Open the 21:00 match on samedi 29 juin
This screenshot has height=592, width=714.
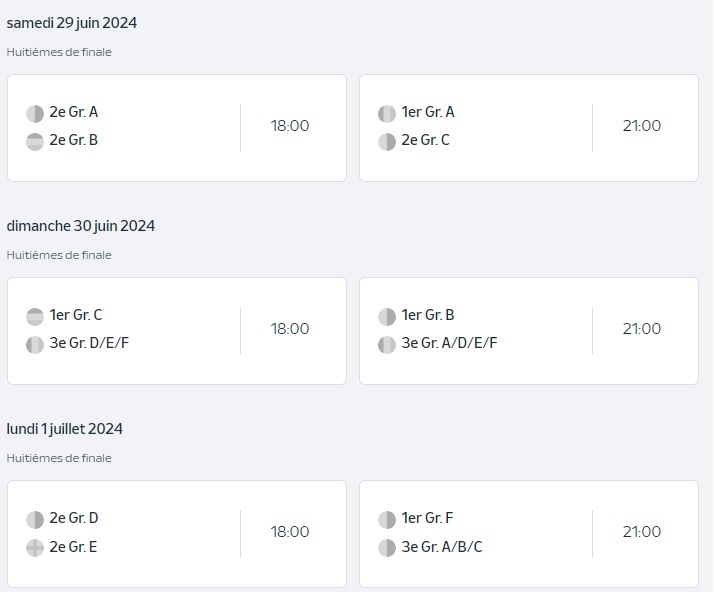(x=529, y=128)
